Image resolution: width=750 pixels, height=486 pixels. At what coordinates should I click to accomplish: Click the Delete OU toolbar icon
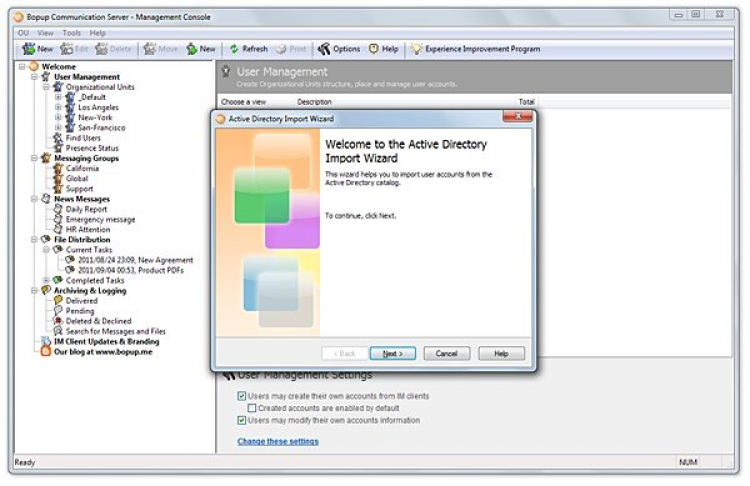coord(113,49)
